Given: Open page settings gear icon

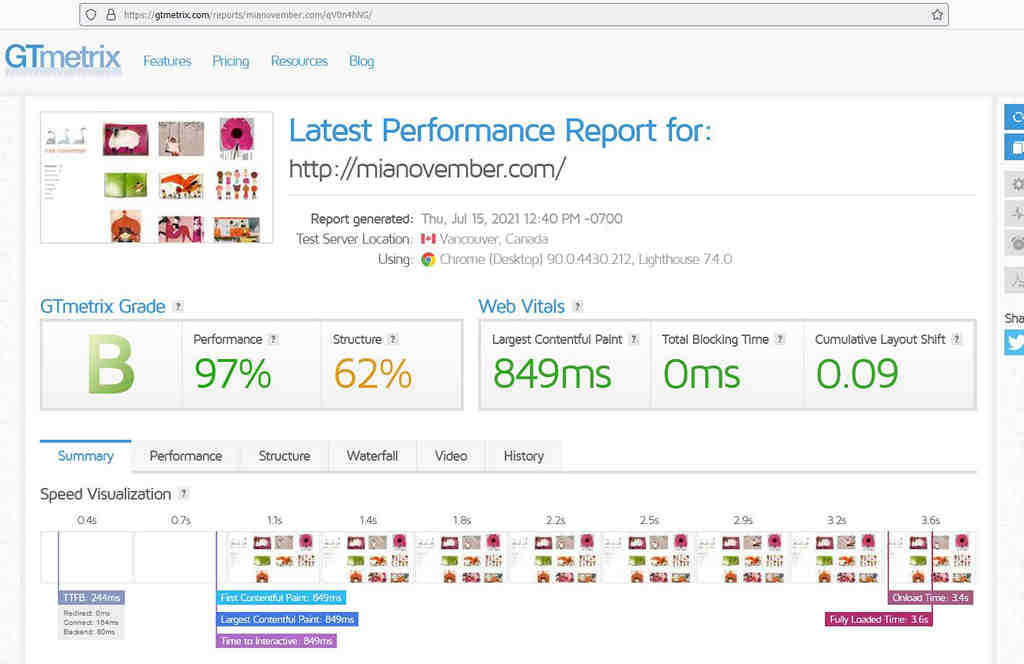Looking at the screenshot, I should [1016, 184].
